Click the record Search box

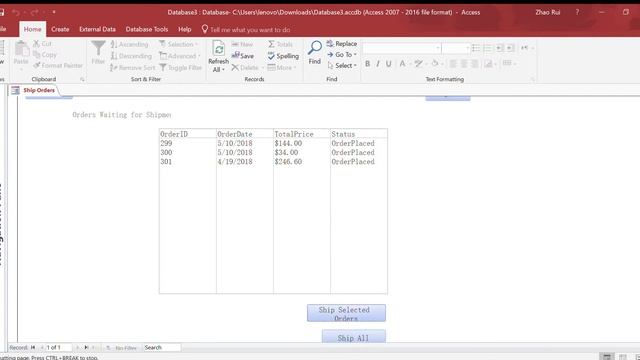[x=162, y=347]
